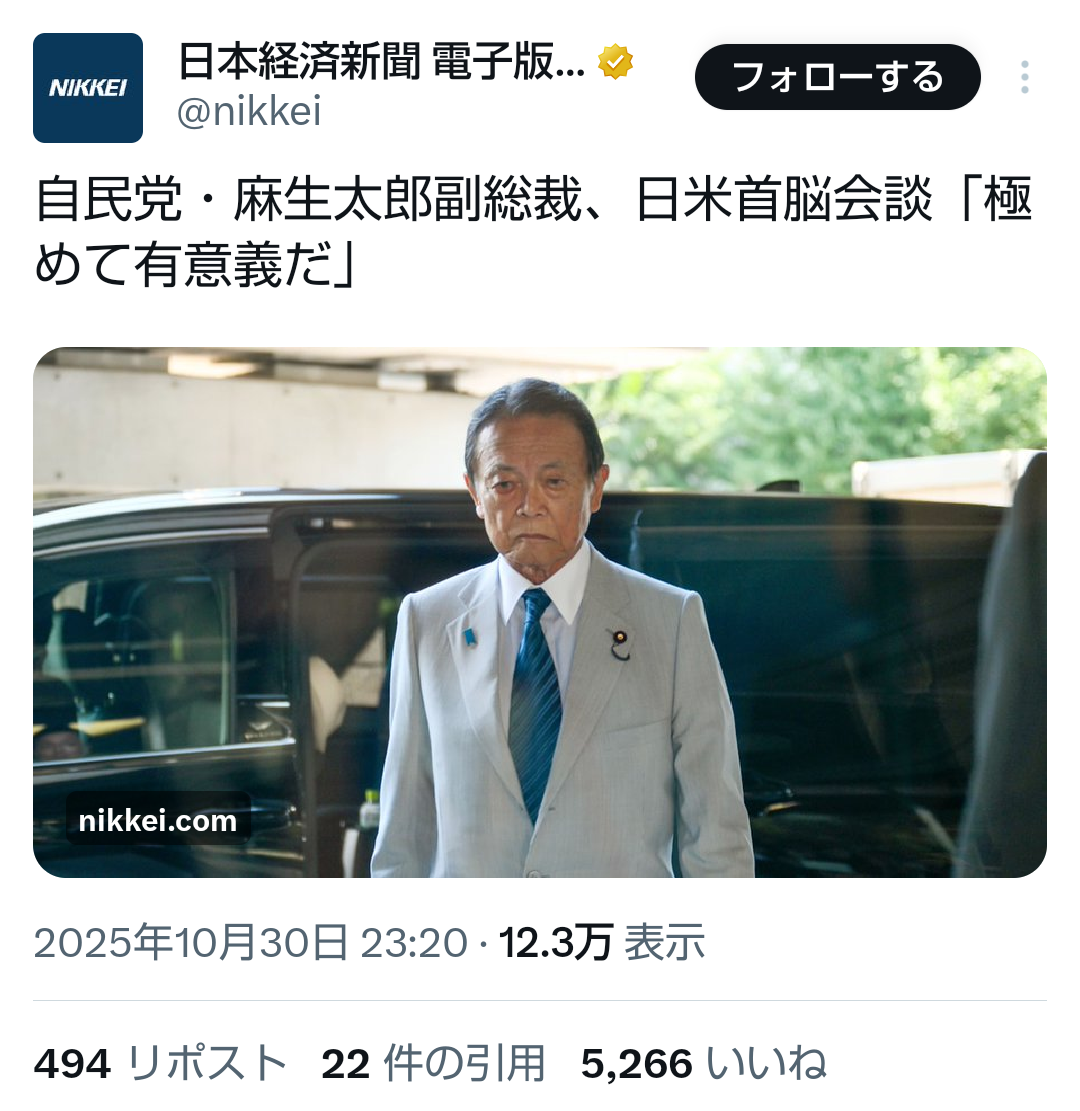View the 12.3万 表示 view count
This screenshot has width=1080, height=1111.
[602, 943]
